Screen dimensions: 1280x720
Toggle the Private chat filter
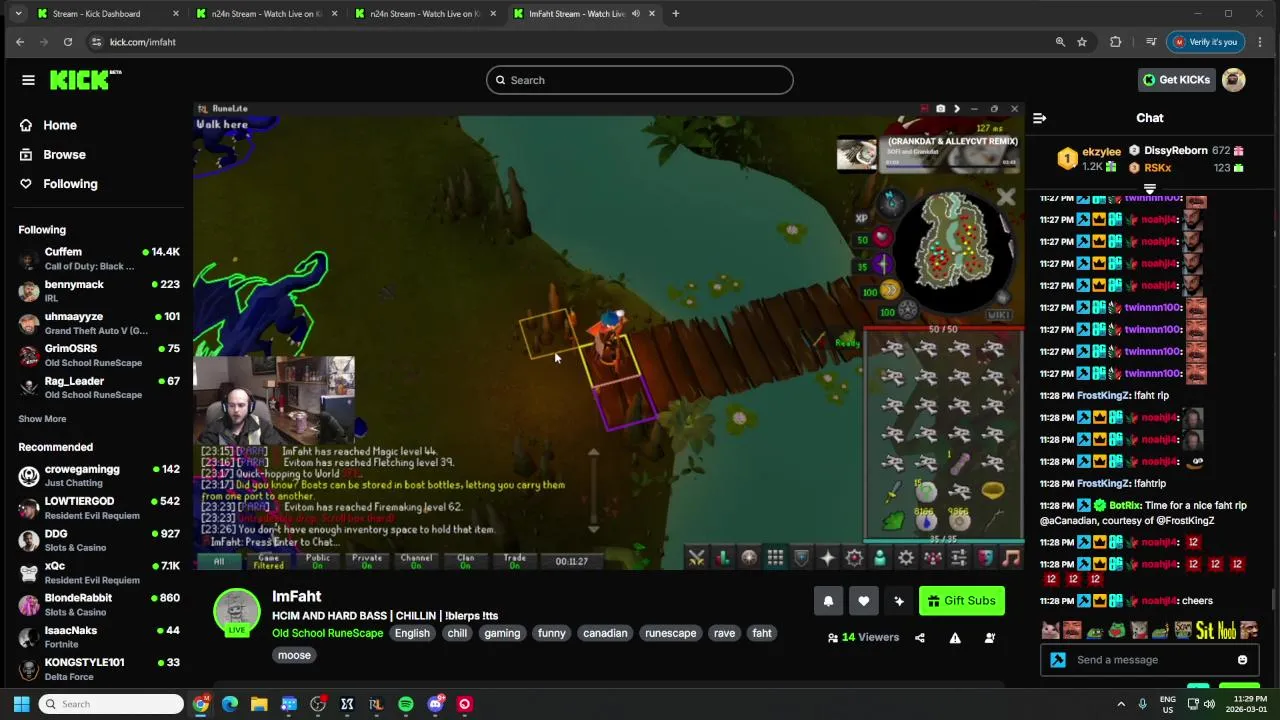tap(367, 561)
